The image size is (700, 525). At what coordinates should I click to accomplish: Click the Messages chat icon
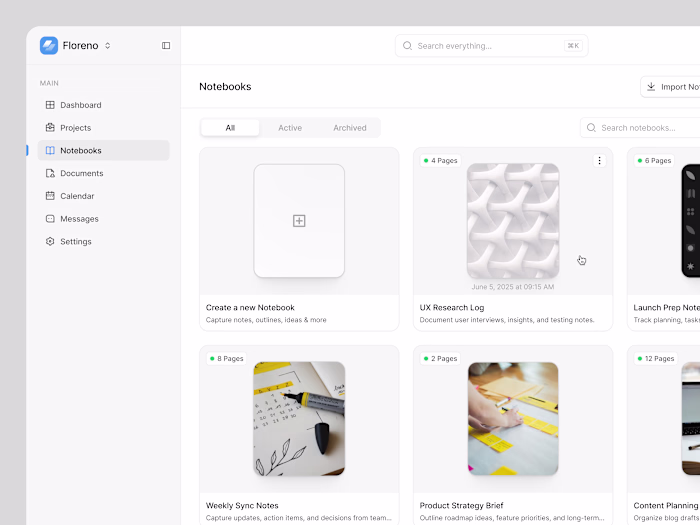50,219
